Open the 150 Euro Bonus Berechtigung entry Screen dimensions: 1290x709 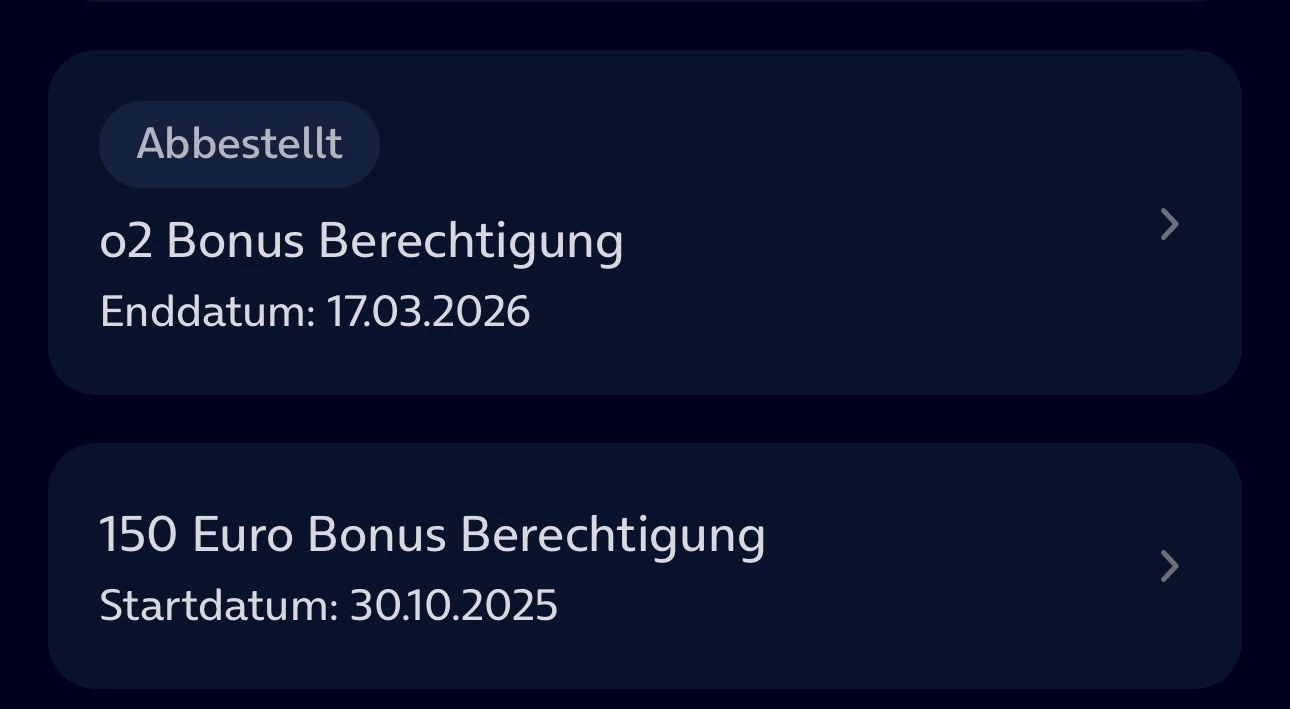pos(432,535)
